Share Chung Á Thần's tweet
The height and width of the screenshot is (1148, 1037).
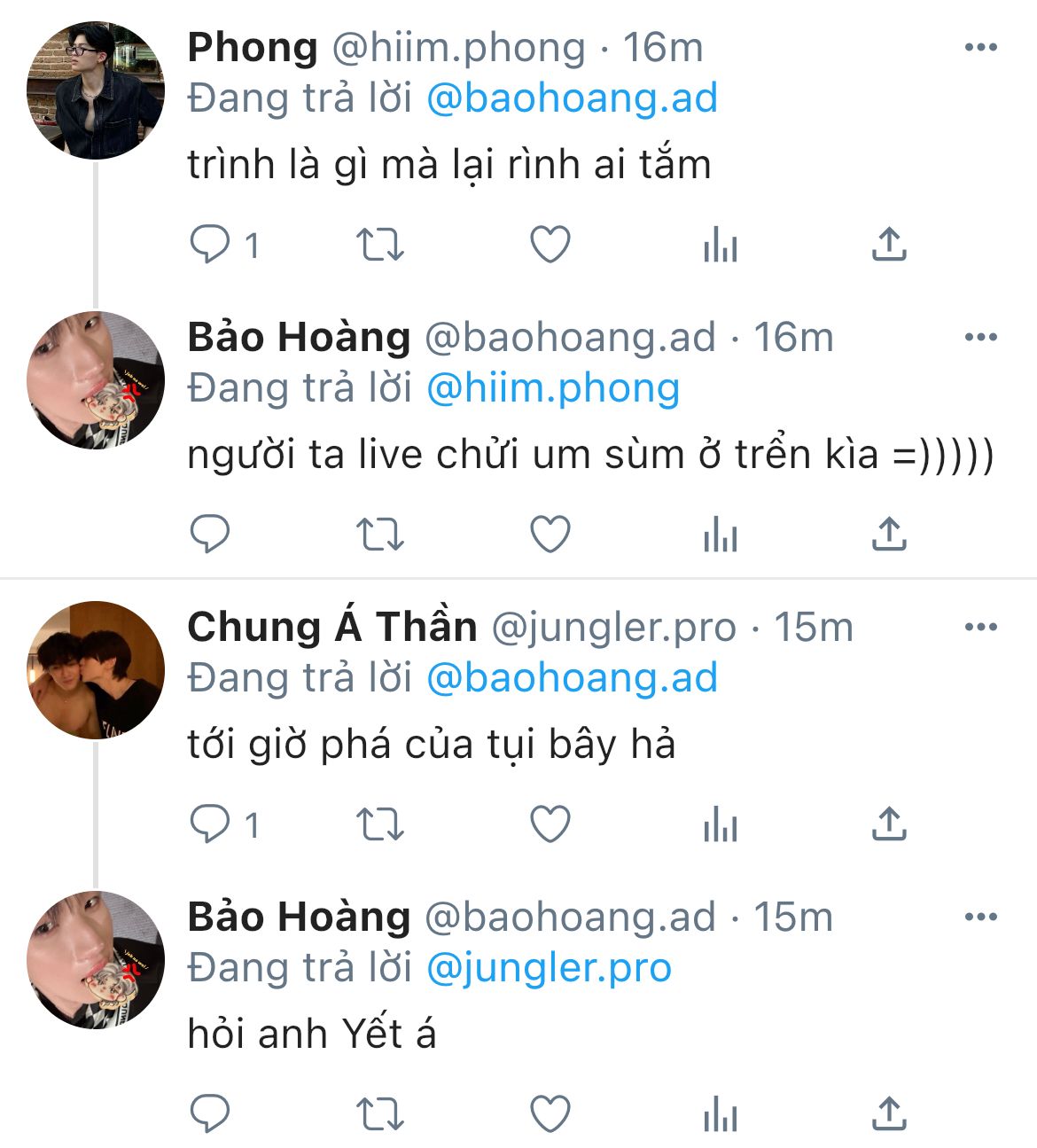pos(889,824)
